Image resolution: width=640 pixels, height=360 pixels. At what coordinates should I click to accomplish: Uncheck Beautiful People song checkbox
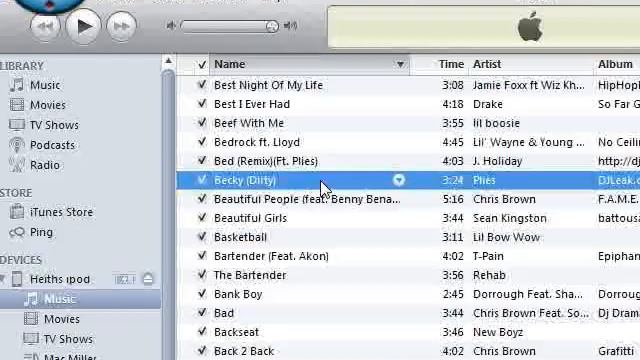pyautogui.click(x=202, y=199)
